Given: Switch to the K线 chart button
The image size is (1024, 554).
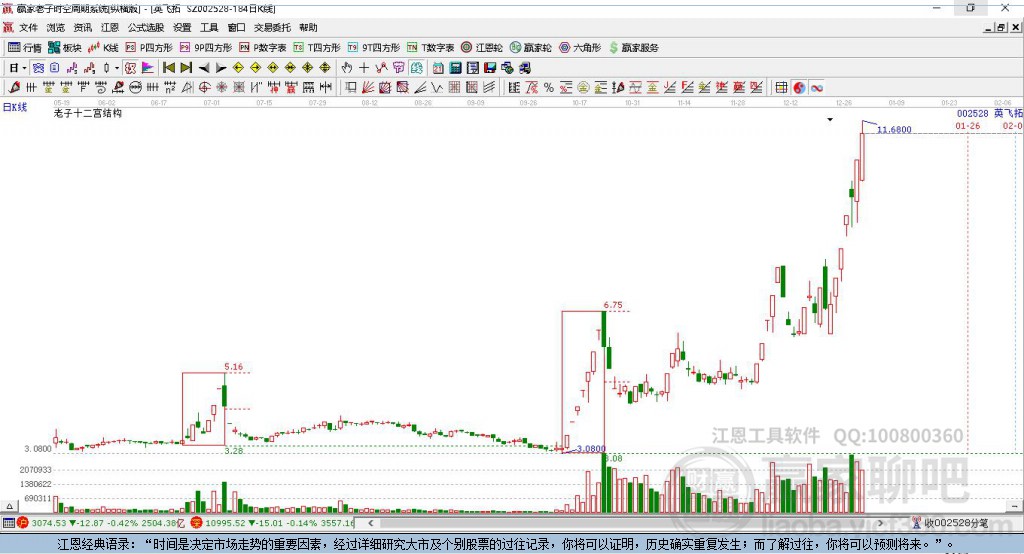Looking at the screenshot, I should tap(103, 48).
